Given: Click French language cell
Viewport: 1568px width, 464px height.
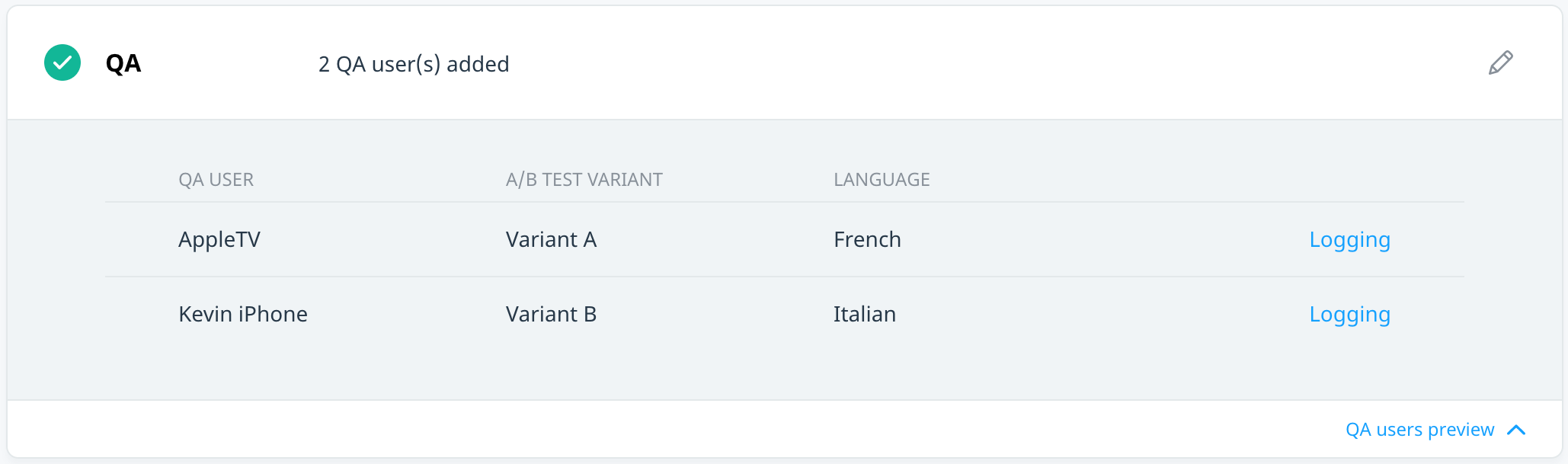Looking at the screenshot, I should tap(867, 239).
